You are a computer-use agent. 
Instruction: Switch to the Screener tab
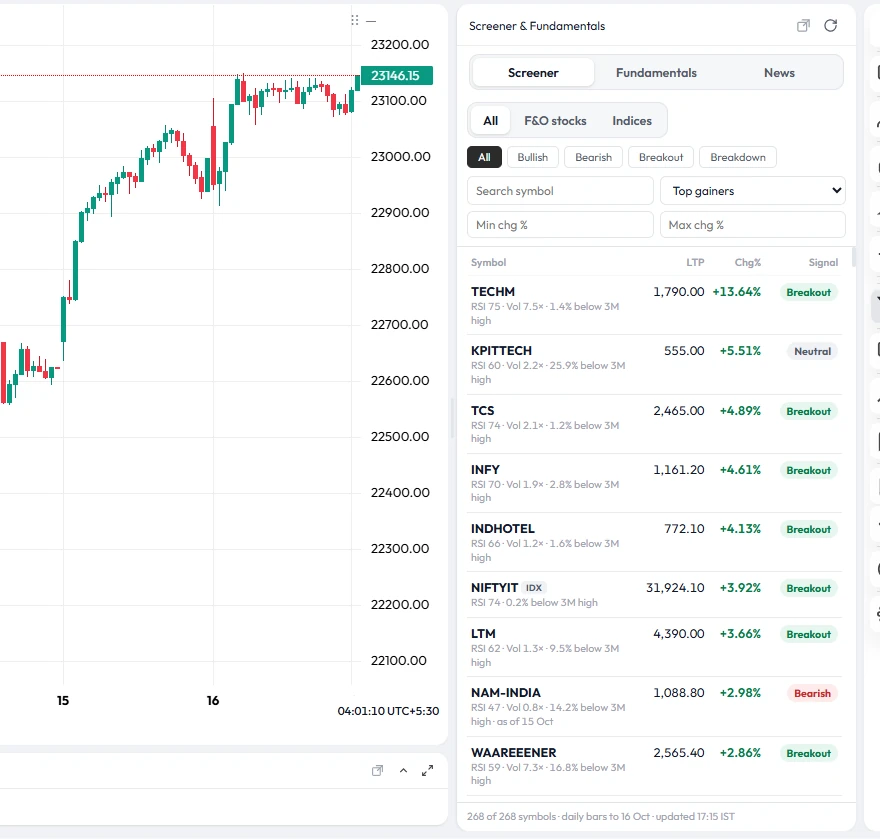click(533, 73)
